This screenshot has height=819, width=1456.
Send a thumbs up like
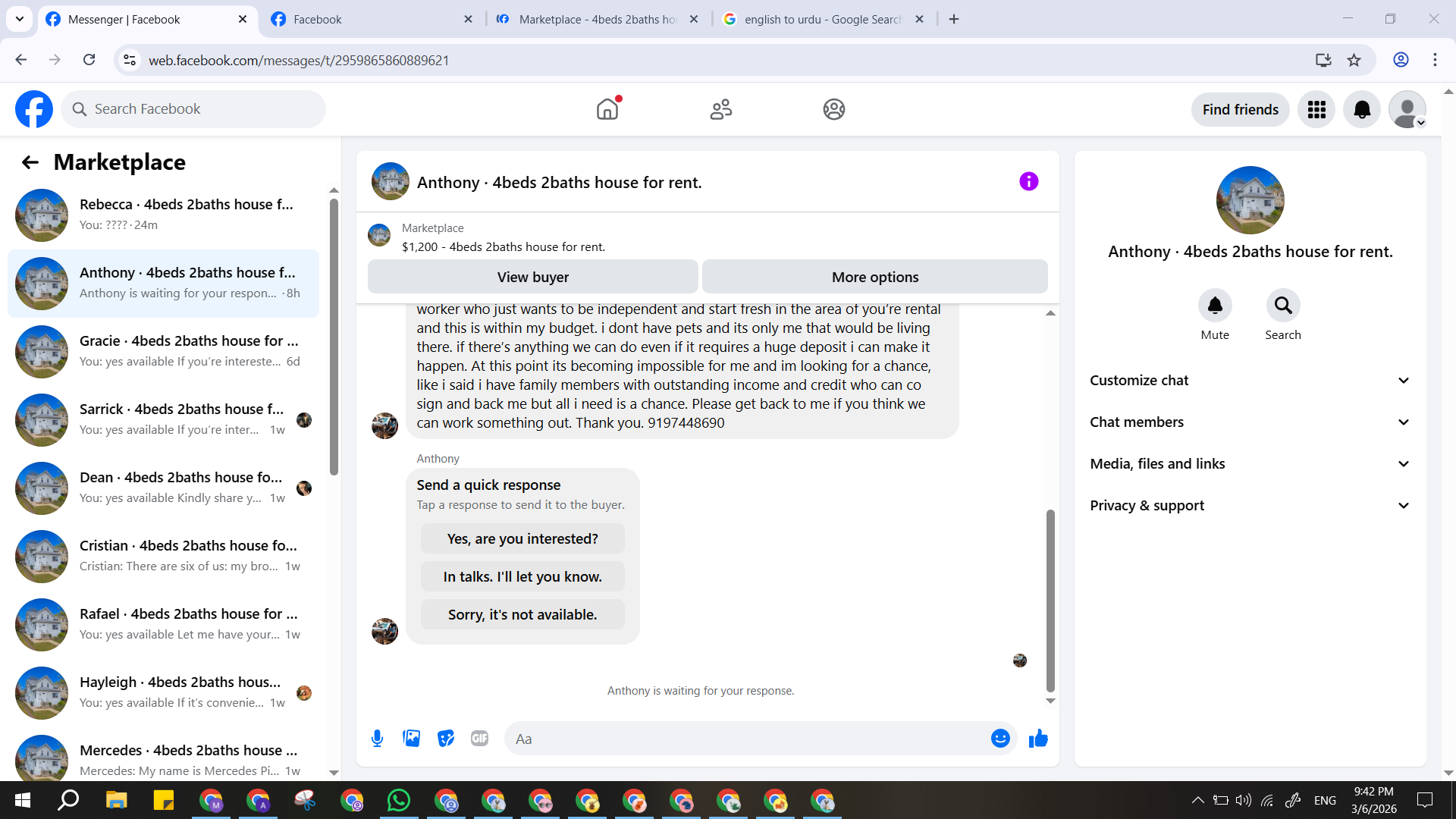[1038, 738]
